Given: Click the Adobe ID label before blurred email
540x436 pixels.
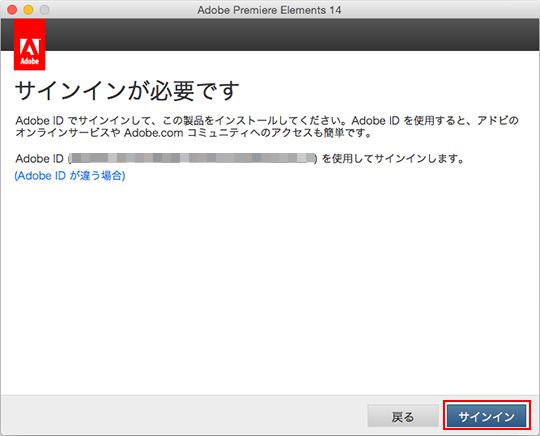Looking at the screenshot, I should pyautogui.click(x=40, y=158).
